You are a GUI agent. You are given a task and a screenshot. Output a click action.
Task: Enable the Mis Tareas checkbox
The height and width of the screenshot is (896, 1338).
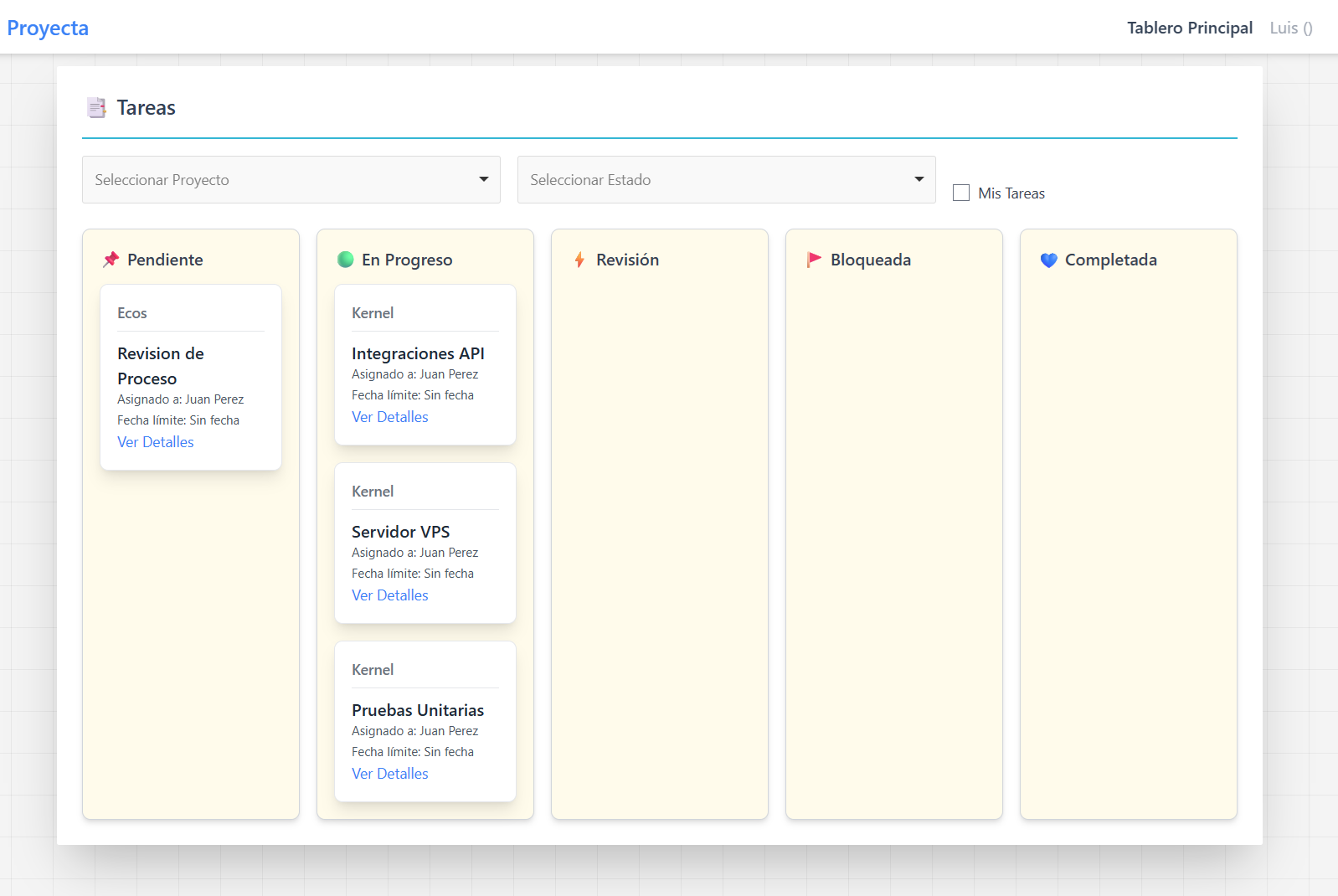coord(961,193)
